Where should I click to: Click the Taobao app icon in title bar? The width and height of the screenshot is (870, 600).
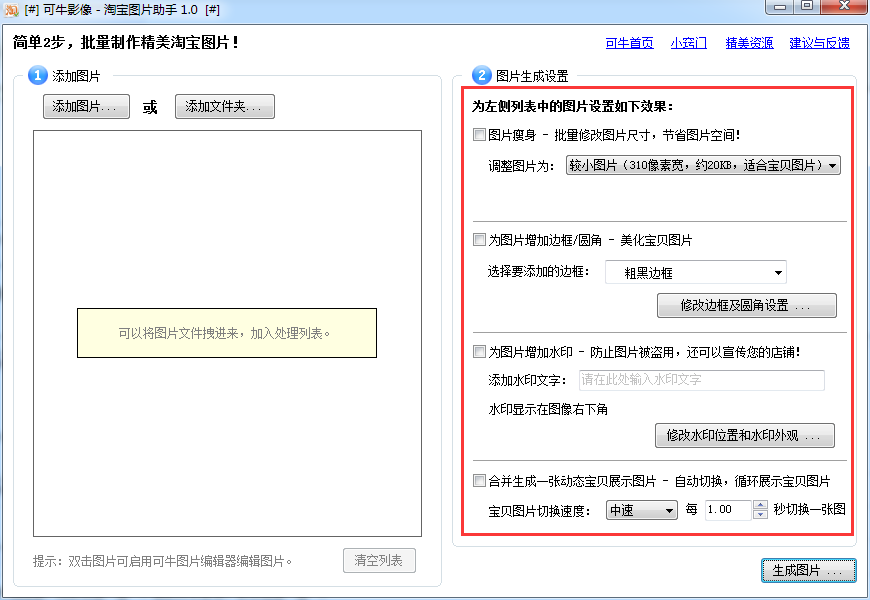(x=11, y=10)
